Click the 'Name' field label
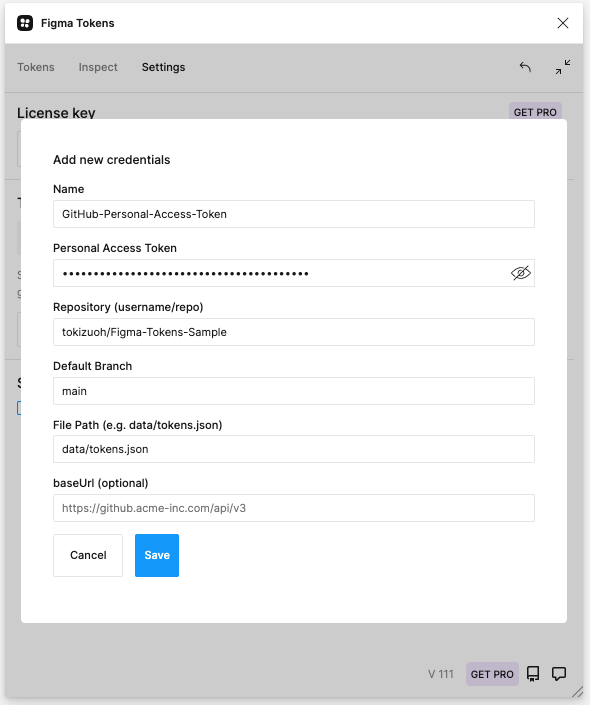This screenshot has width=590, height=705. click(68, 189)
